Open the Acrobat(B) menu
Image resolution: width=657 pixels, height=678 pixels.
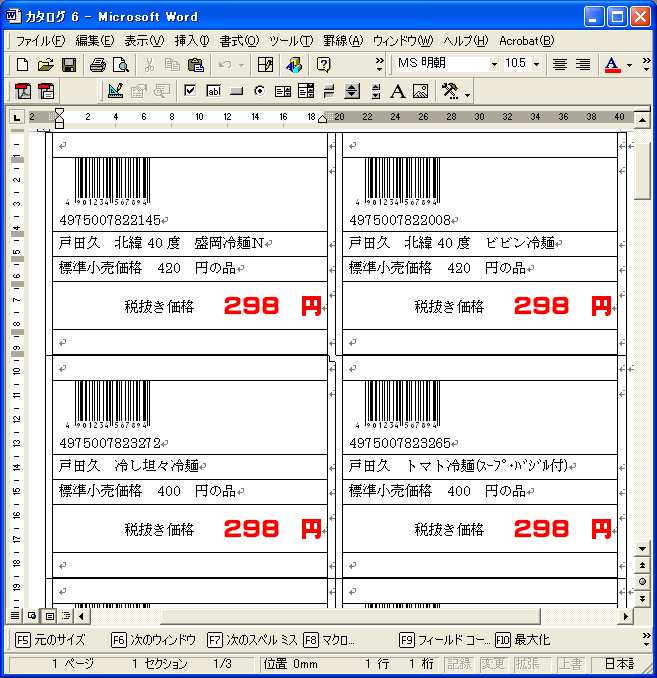(526, 41)
